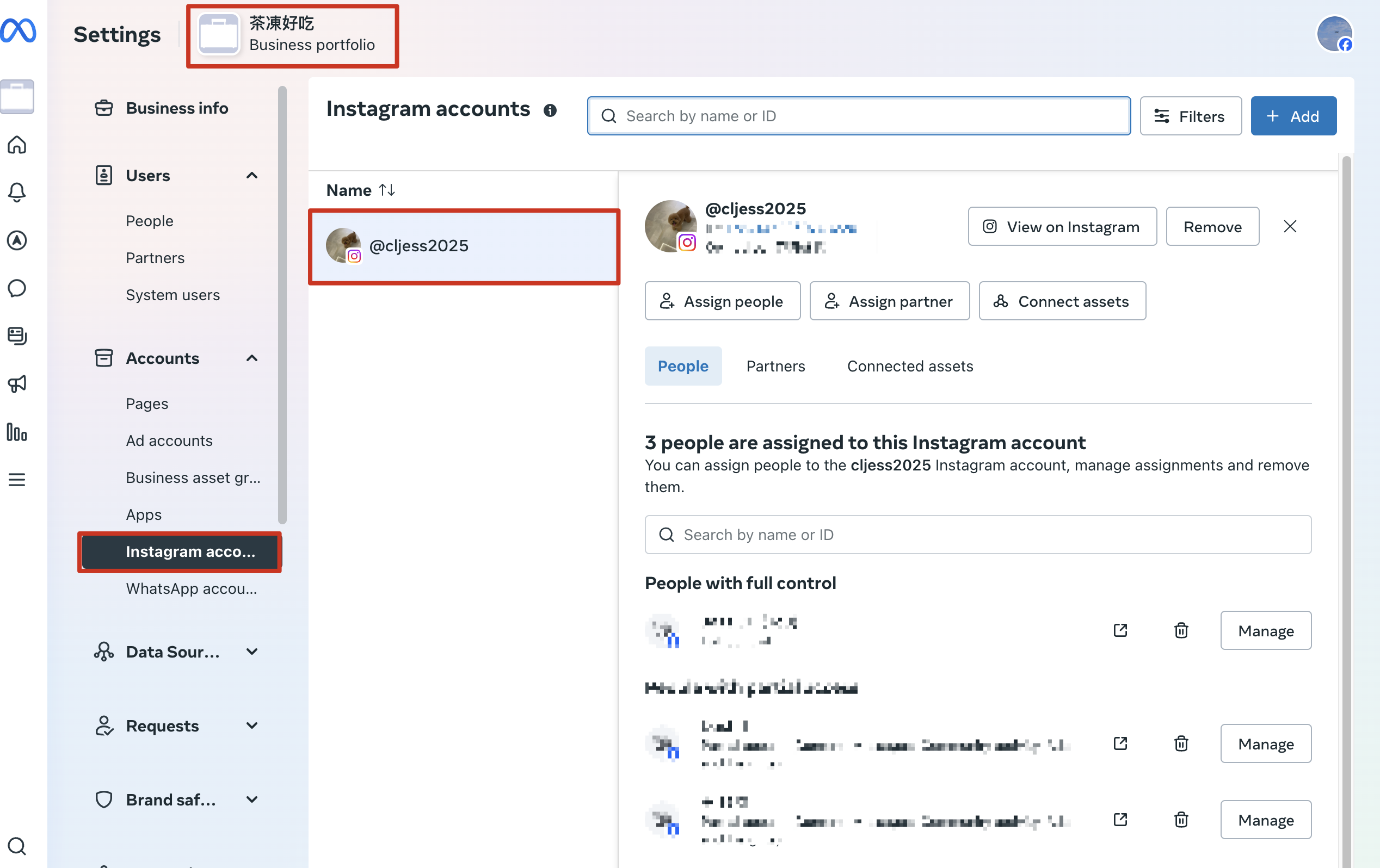Select the @cljess2025 row in list
Screen dimensions: 1380x868
[464, 246]
